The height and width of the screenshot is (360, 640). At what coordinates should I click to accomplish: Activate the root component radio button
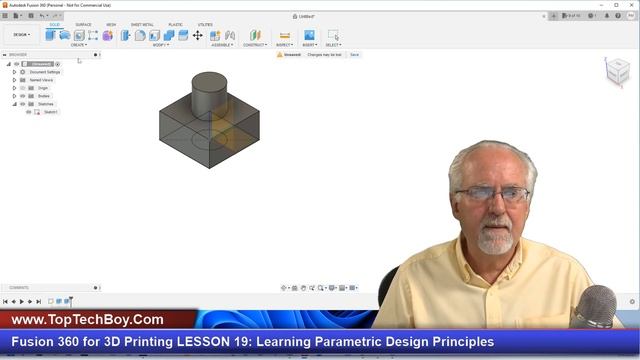[x=58, y=64]
